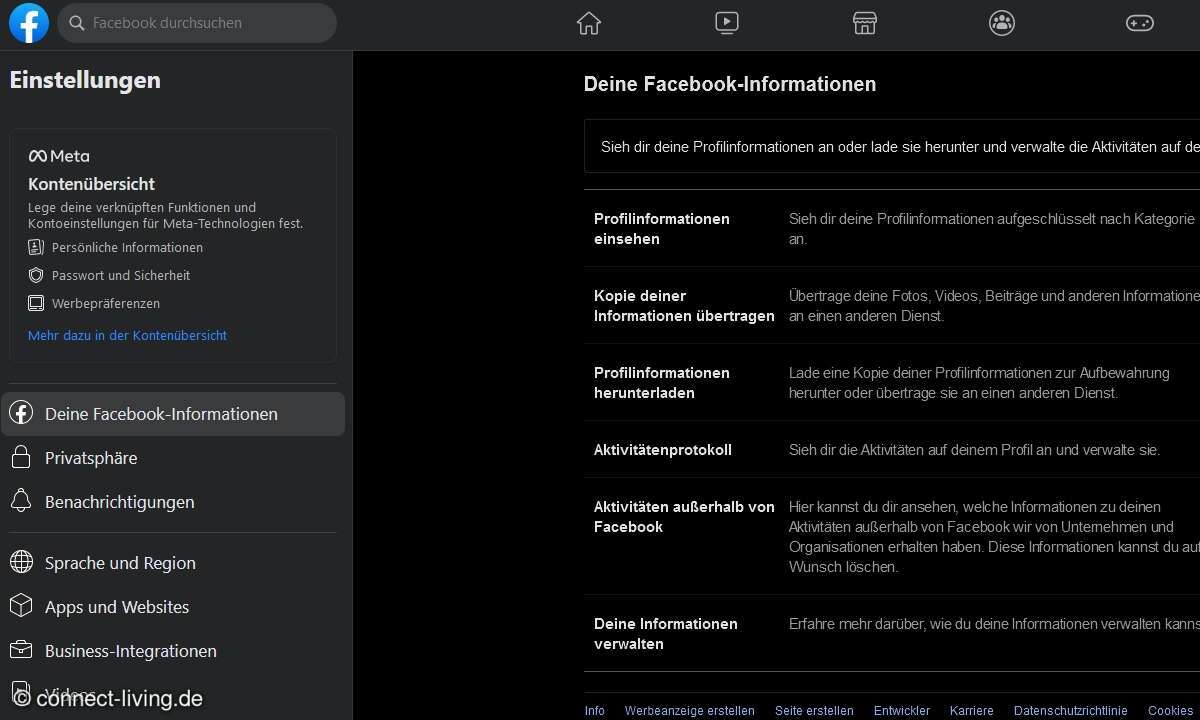Open Passwort und Sicherheit link

[121, 275]
